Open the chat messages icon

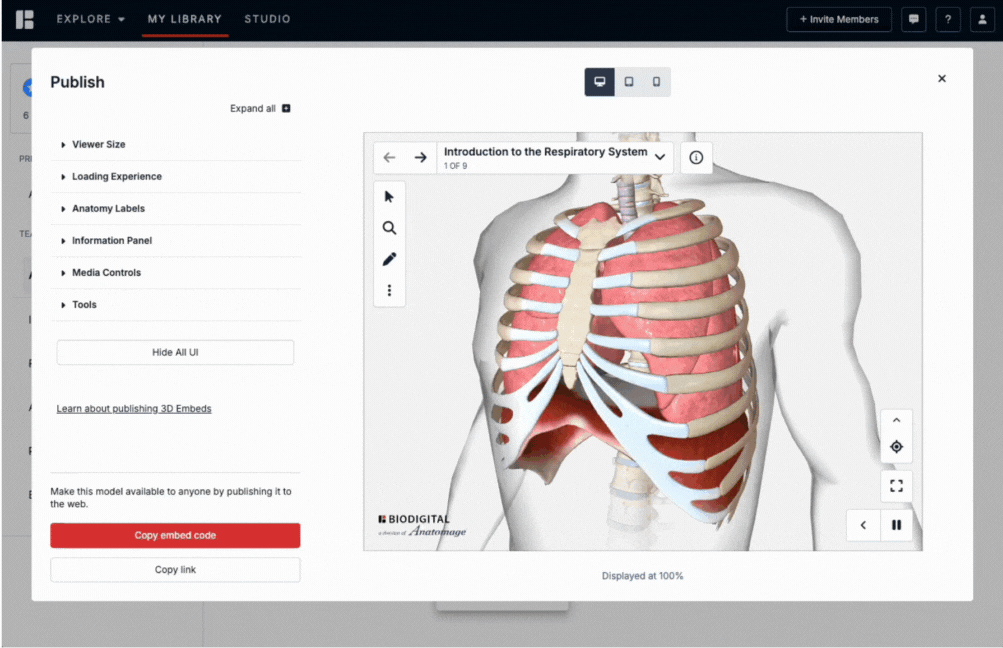tap(913, 19)
